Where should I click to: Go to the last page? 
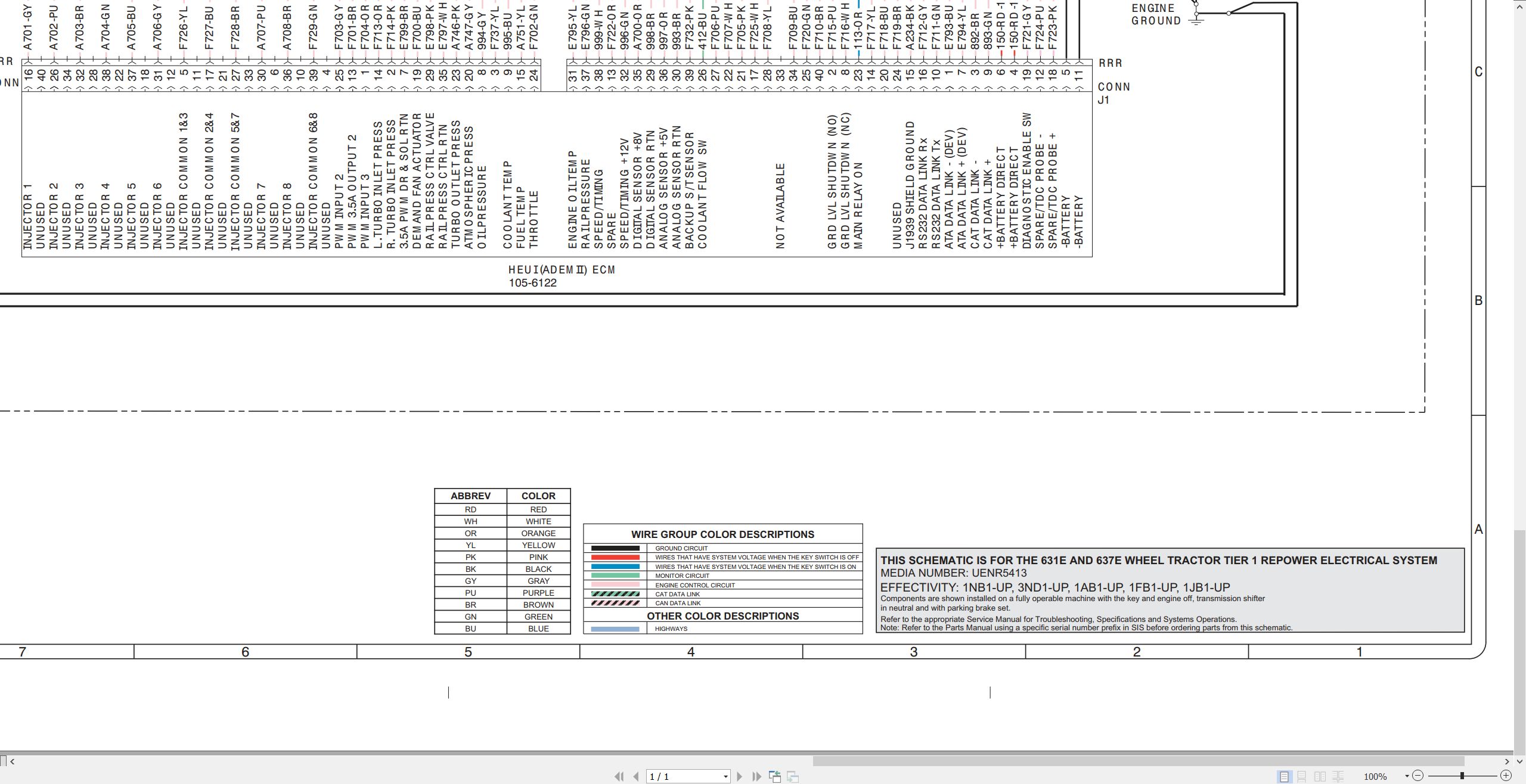click(756, 776)
